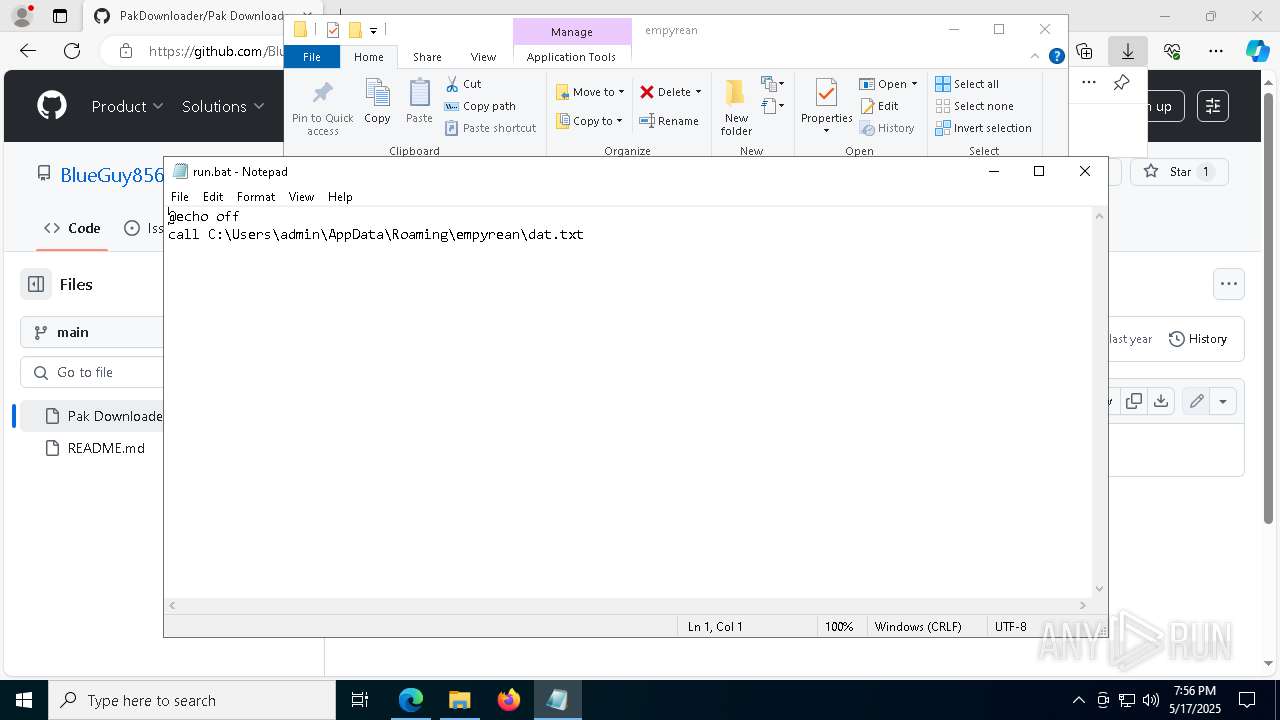This screenshot has height=720, width=1280.
Task: Select Copy path in Clipboard group
Action: 480,106
